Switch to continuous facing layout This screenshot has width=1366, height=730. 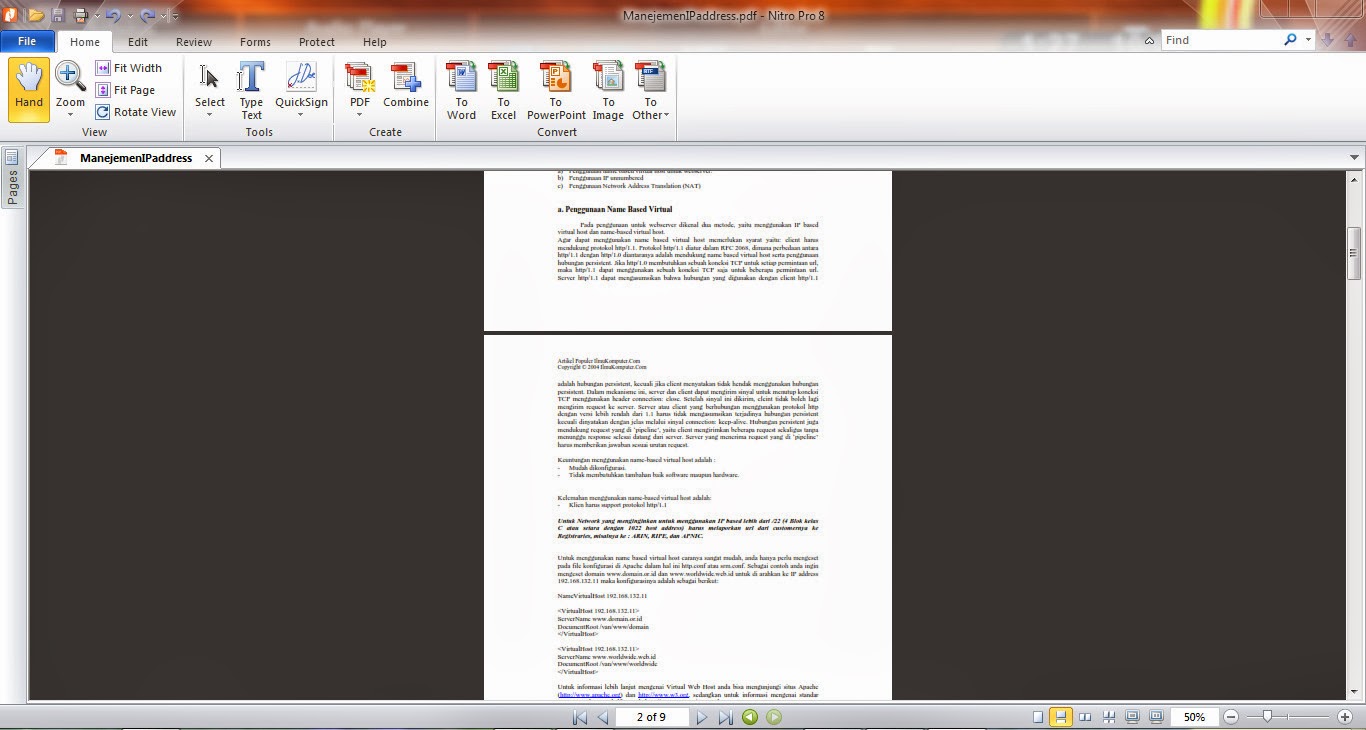(1109, 717)
